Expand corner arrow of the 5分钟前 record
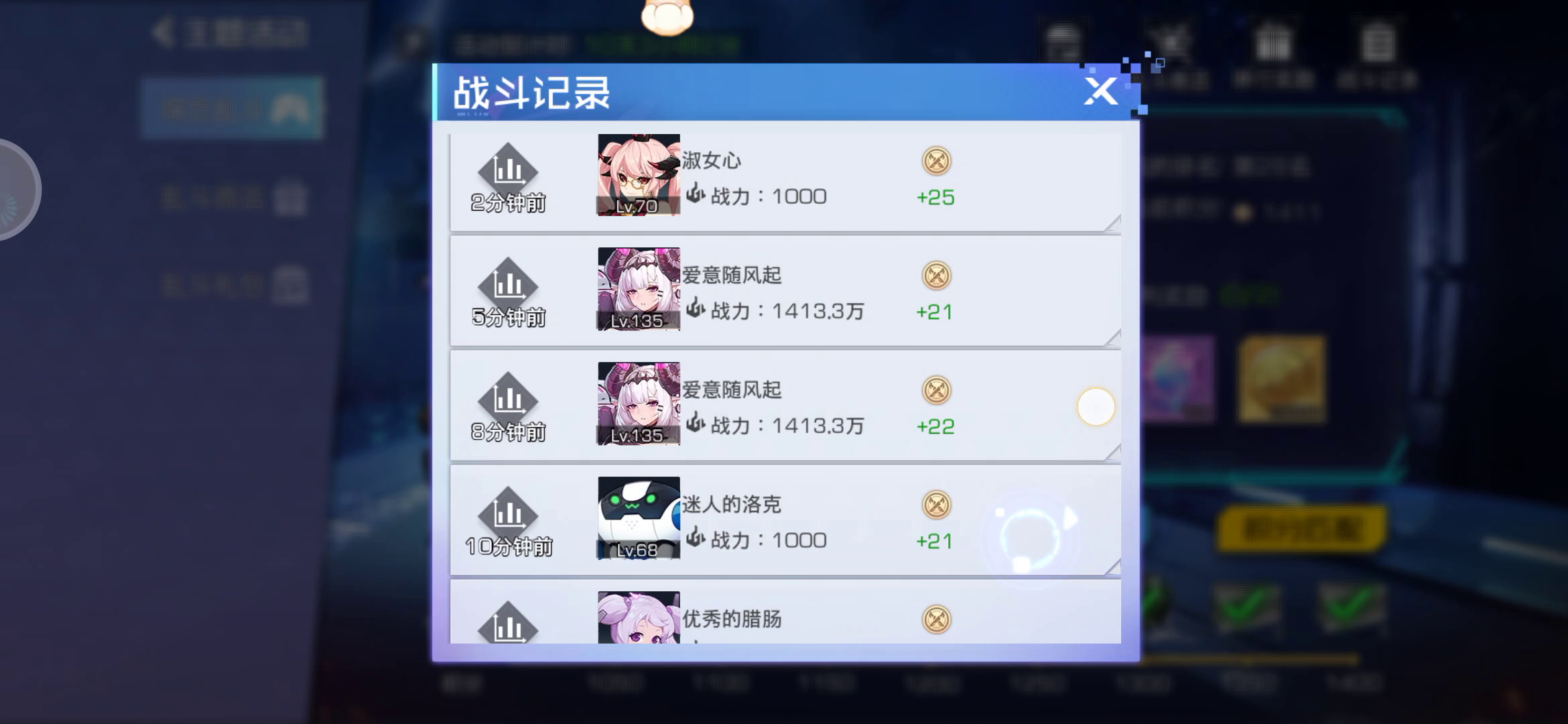Screen dimensions: 1568x724 point(1112,338)
